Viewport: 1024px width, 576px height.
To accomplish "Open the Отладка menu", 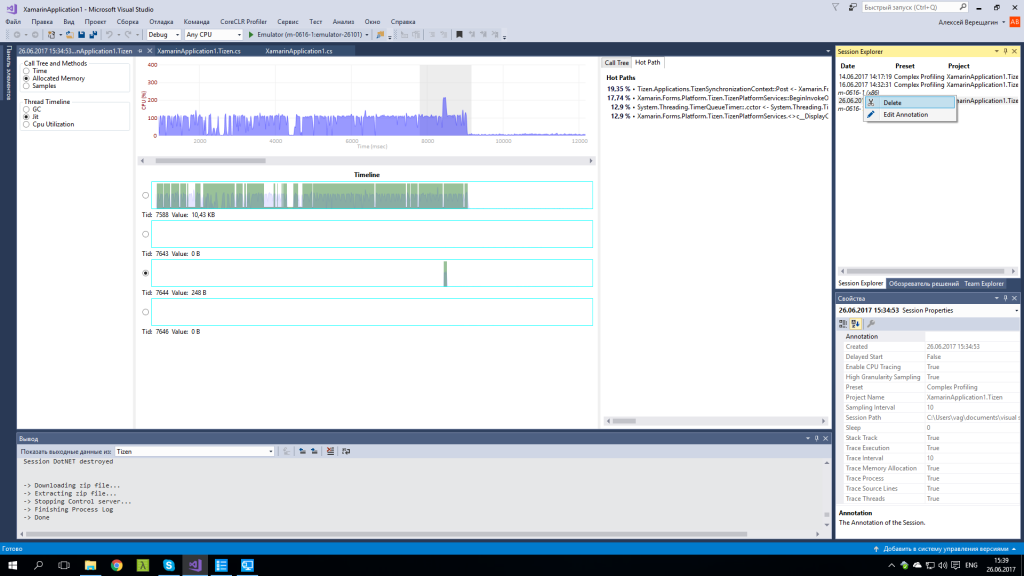I will (x=161, y=22).
